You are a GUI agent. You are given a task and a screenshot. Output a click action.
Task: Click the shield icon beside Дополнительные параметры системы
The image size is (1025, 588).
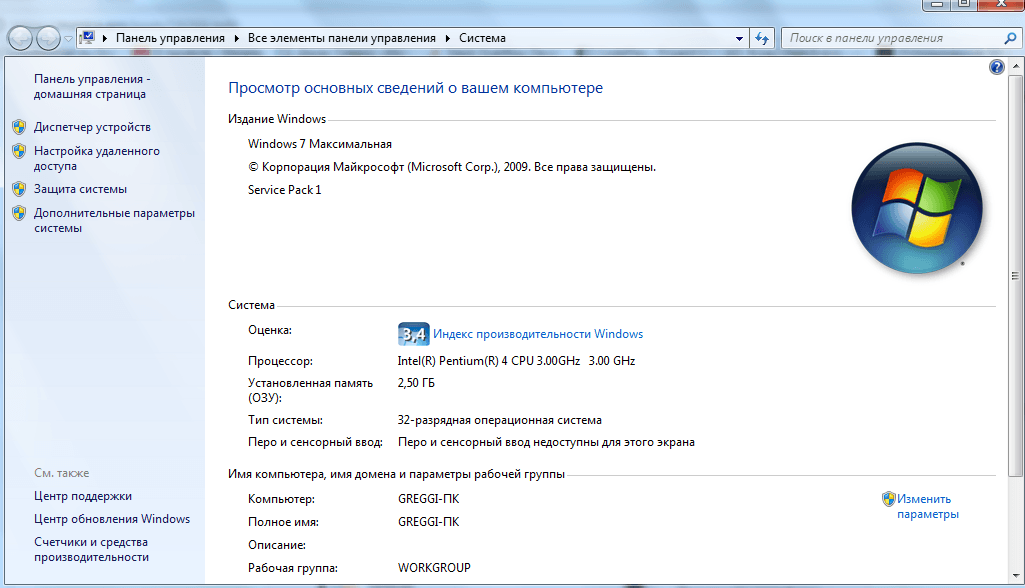(x=19, y=213)
